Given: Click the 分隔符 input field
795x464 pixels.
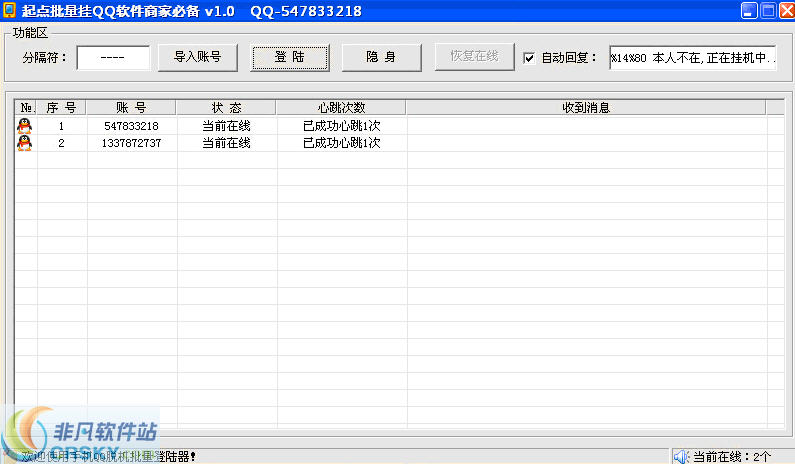Looking at the screenshot, I should tap(113, 57).
